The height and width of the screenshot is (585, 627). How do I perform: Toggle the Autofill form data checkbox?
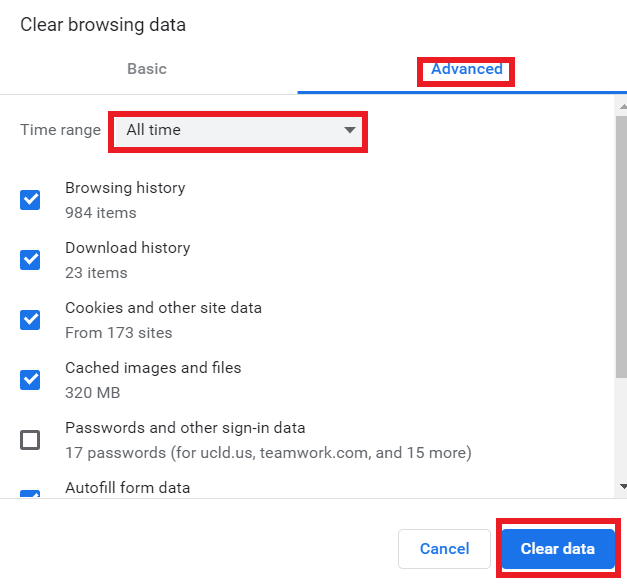click(31, 494)
